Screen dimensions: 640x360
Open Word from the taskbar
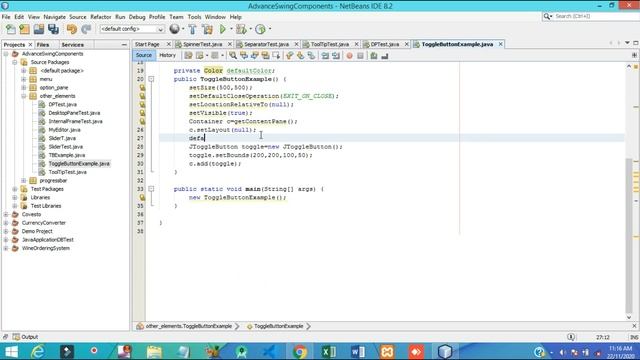[358, 351]
